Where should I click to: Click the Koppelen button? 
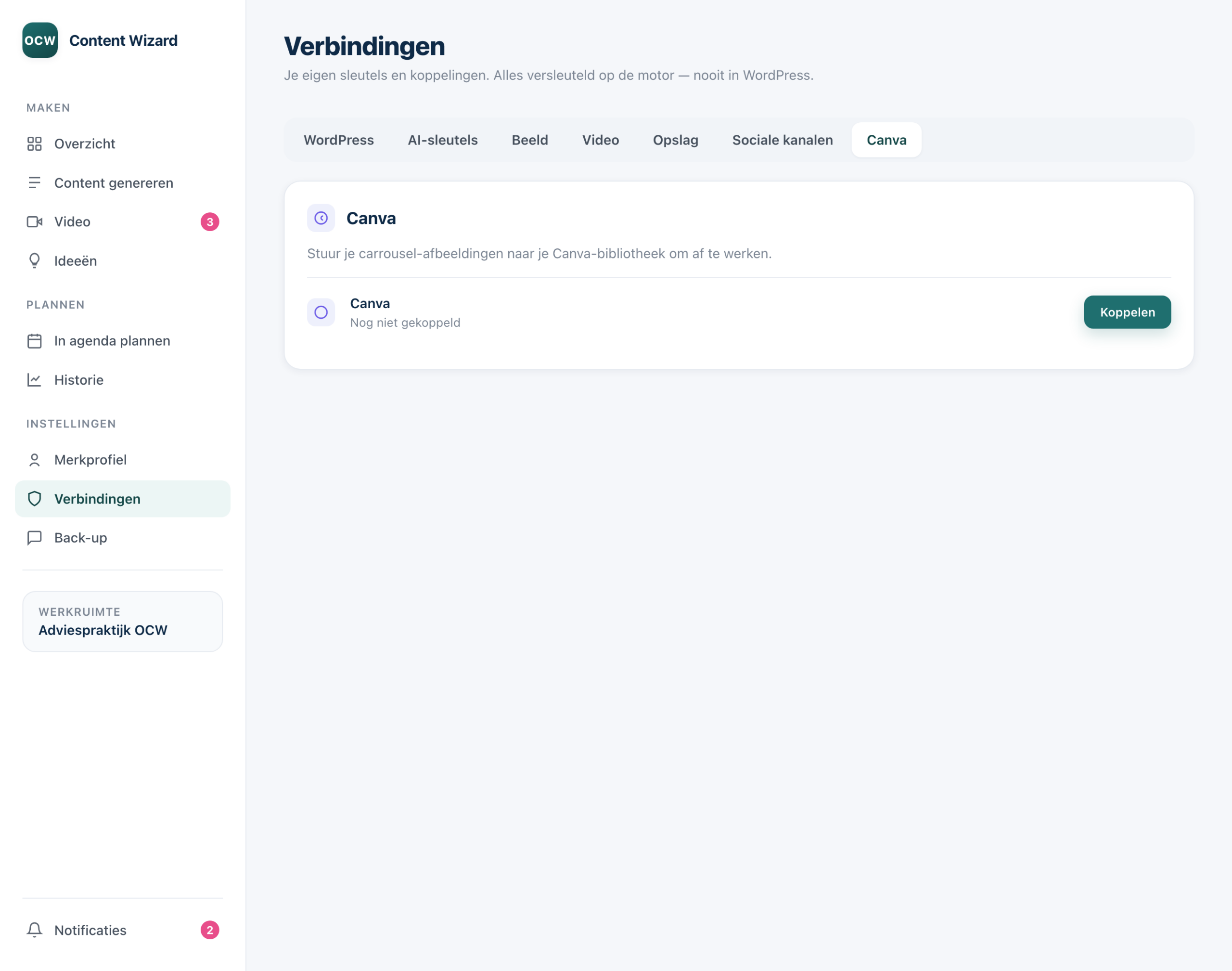point(1128,312)
